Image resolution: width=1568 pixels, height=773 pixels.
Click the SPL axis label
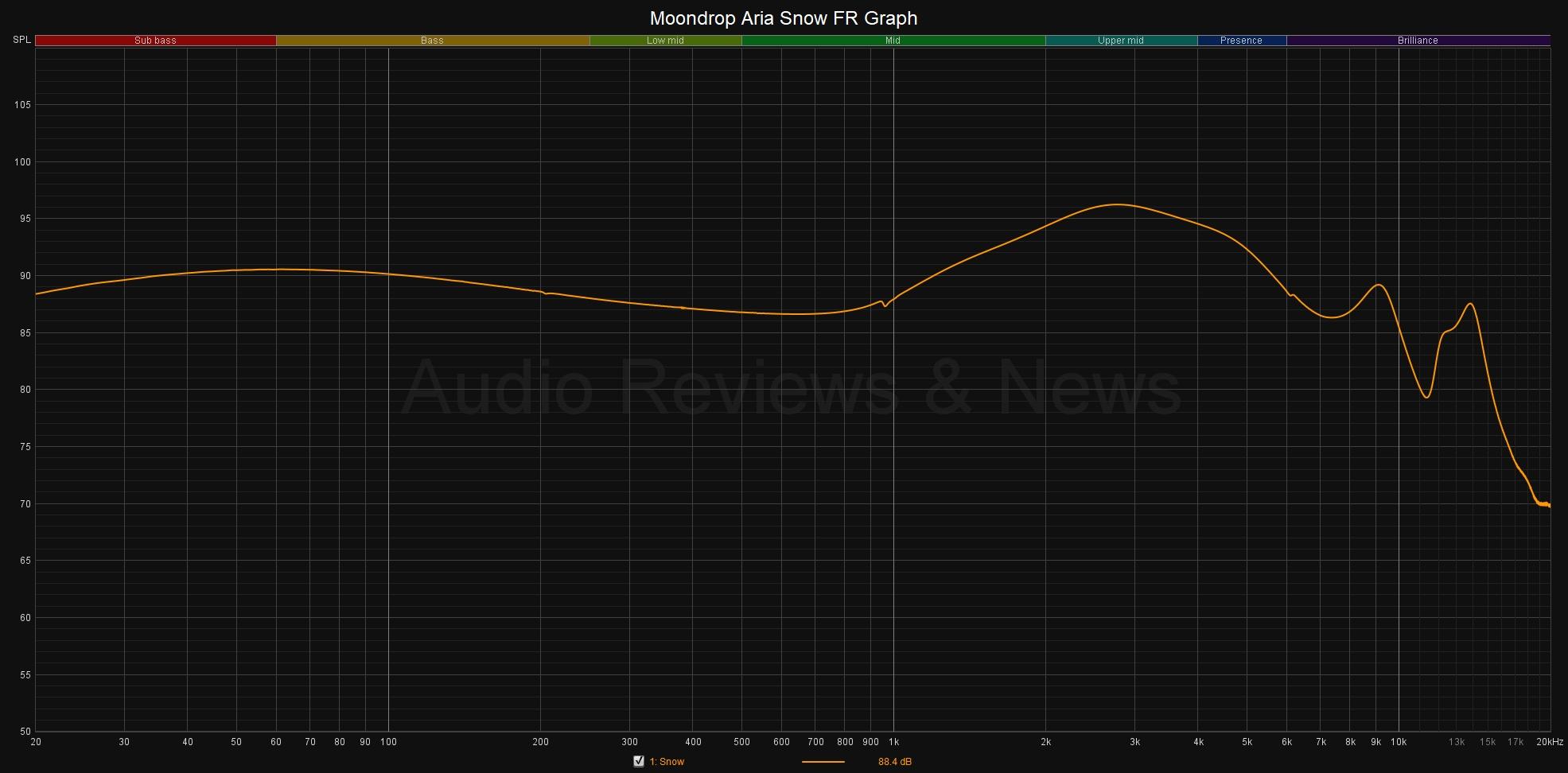tap(21, 40)
